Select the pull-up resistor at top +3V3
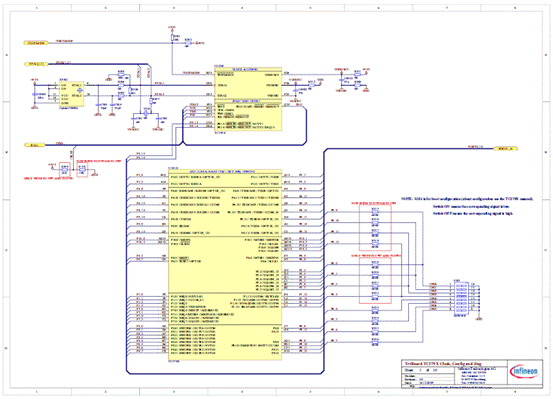The image size is (553, 399). click(x=172, y=37)
